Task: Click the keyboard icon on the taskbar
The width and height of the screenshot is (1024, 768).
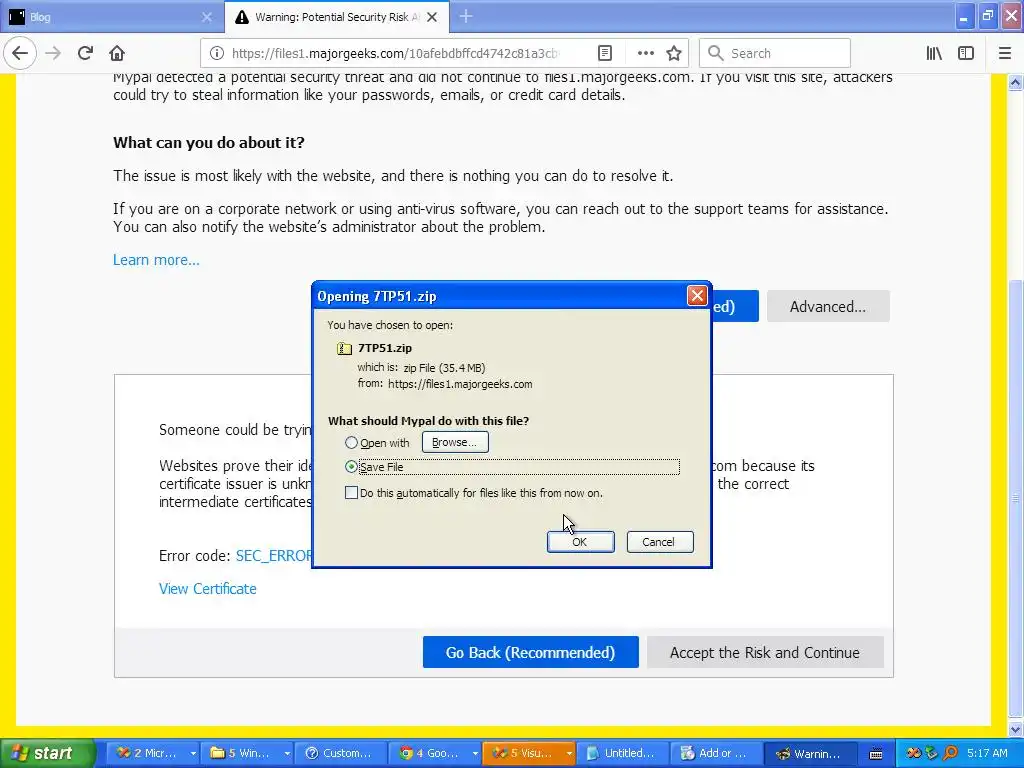Action: 876,754
